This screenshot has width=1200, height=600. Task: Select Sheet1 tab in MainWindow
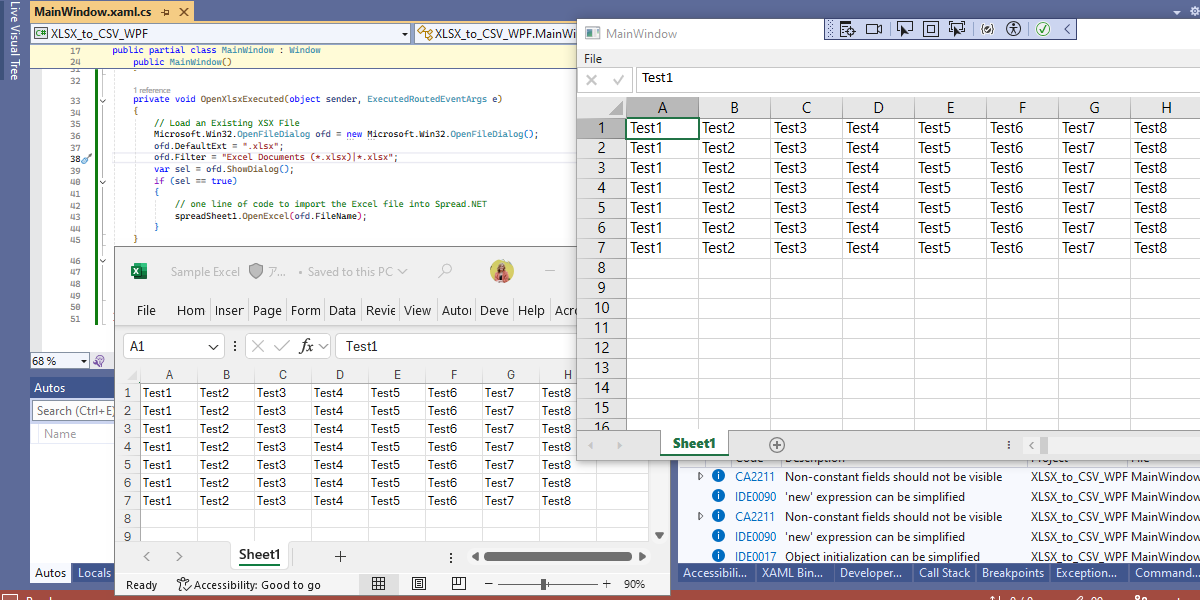694,444
